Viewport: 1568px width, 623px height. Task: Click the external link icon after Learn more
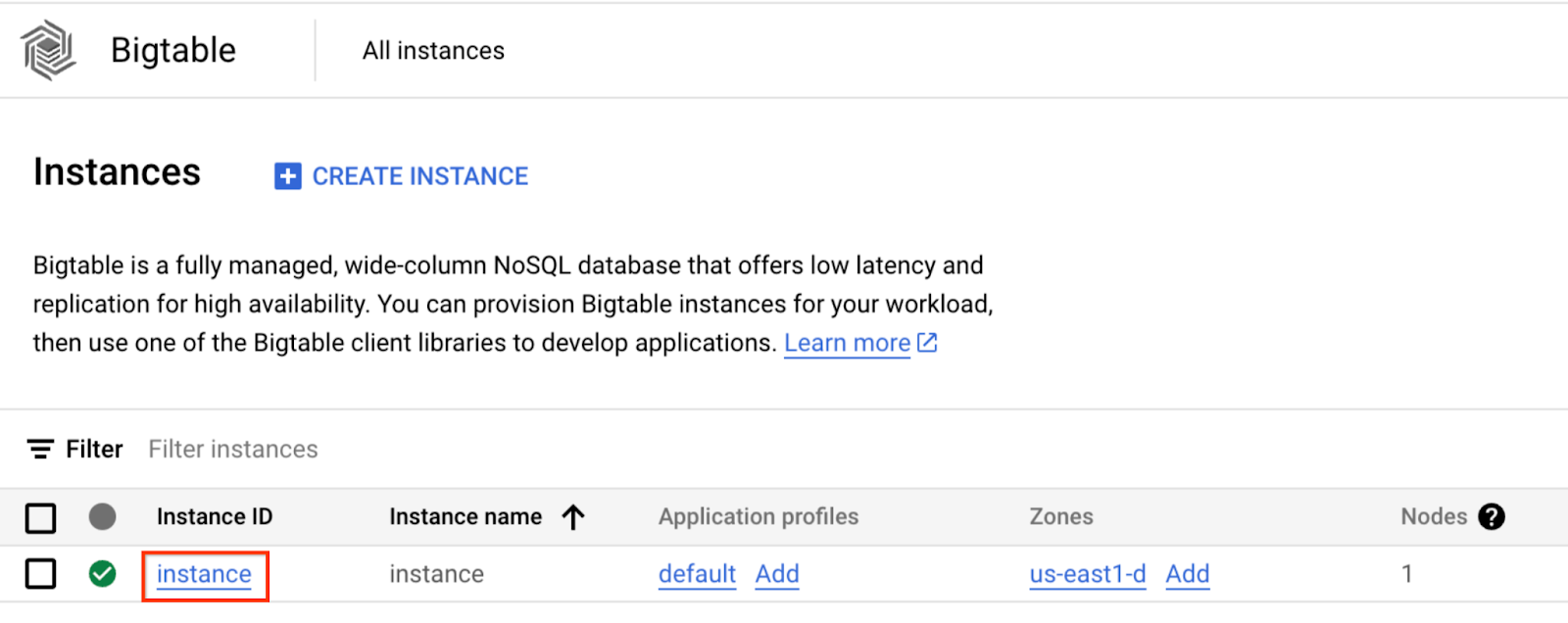(927, 343)
